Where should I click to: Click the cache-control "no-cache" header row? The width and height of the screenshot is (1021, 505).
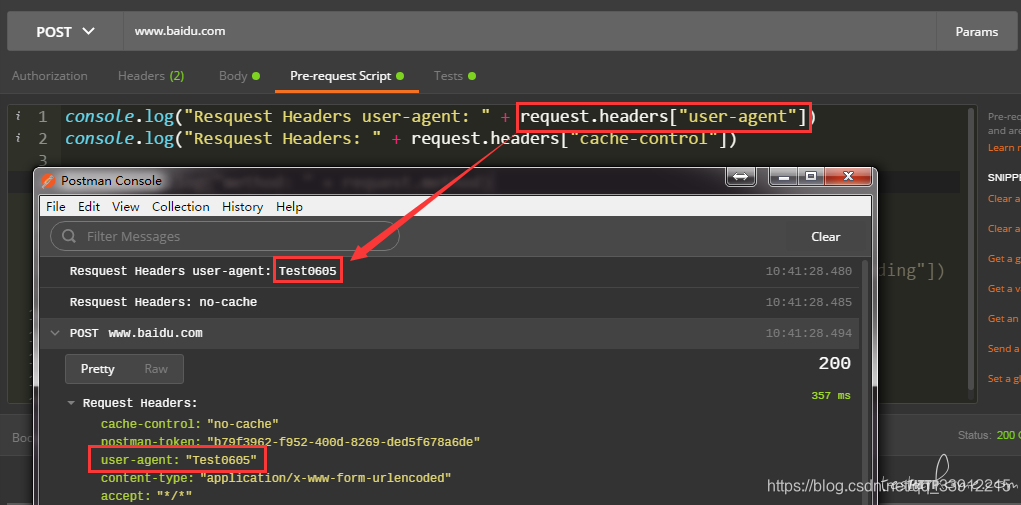coord(189,424)
